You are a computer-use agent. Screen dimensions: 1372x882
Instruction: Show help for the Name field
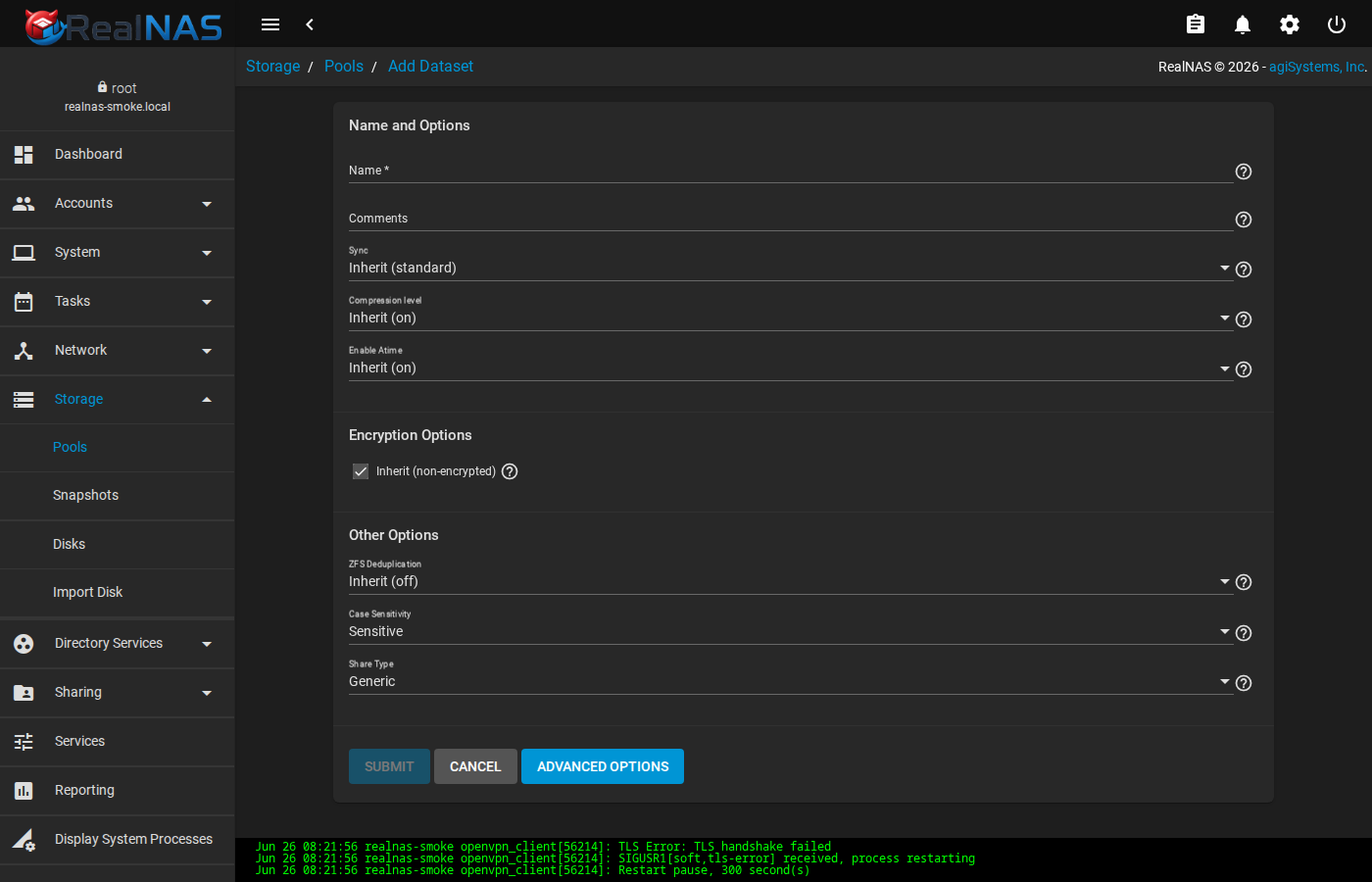tap(1244, 171)
